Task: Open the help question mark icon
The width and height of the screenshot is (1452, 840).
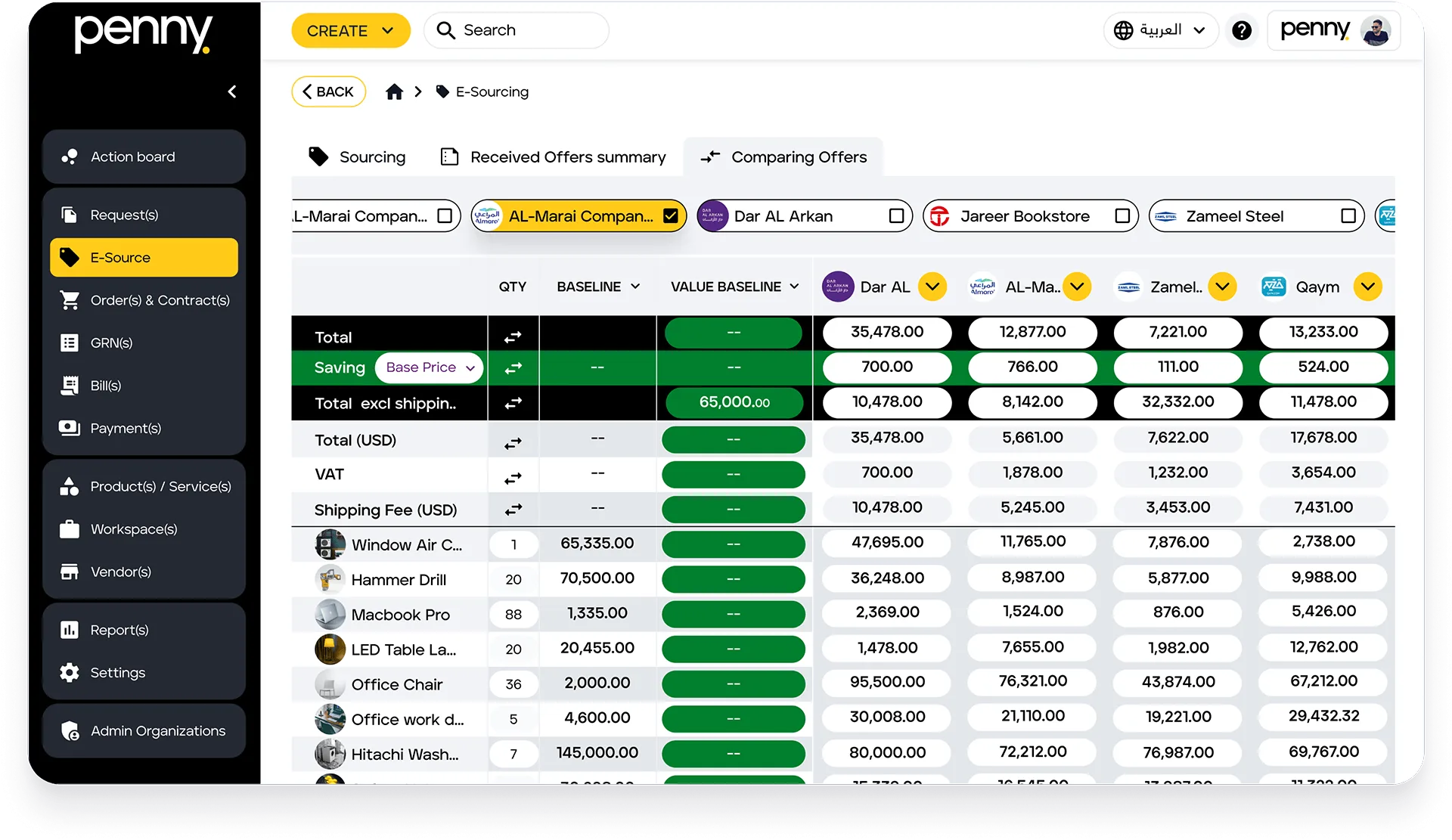Action: [1242, 30]
